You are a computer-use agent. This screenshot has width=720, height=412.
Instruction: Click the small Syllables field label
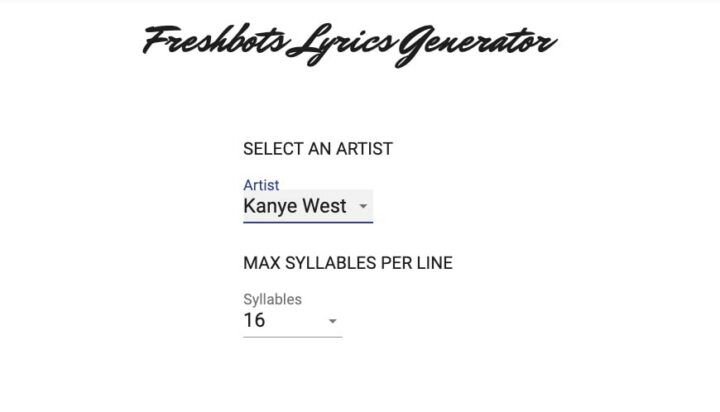272,299
